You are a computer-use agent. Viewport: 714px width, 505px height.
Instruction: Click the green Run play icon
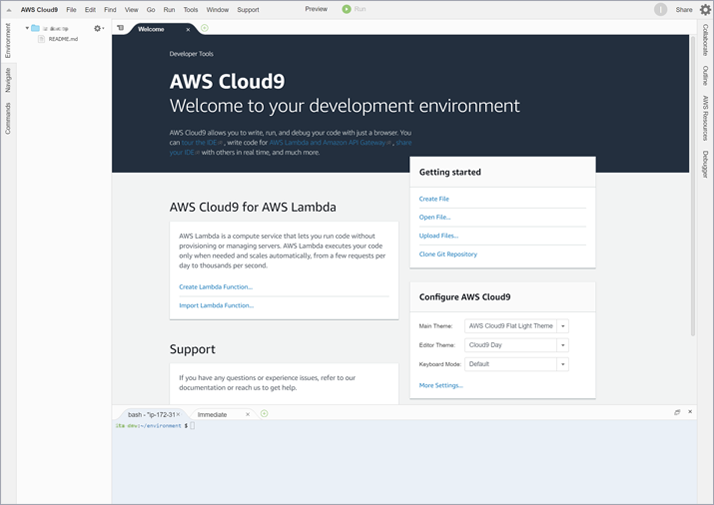(347, 9)
